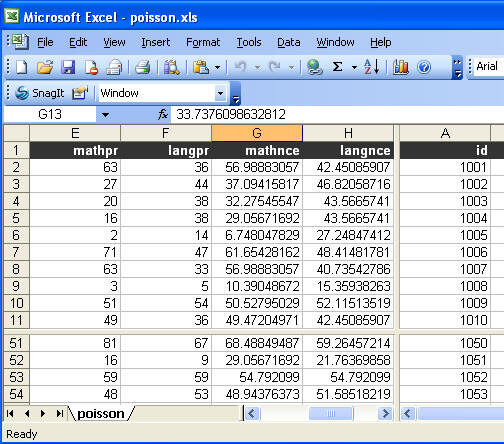Viewport: 504px width, 444px height.
Task: Click the Redo arrow icon
Action: click(x=274, y=67)
